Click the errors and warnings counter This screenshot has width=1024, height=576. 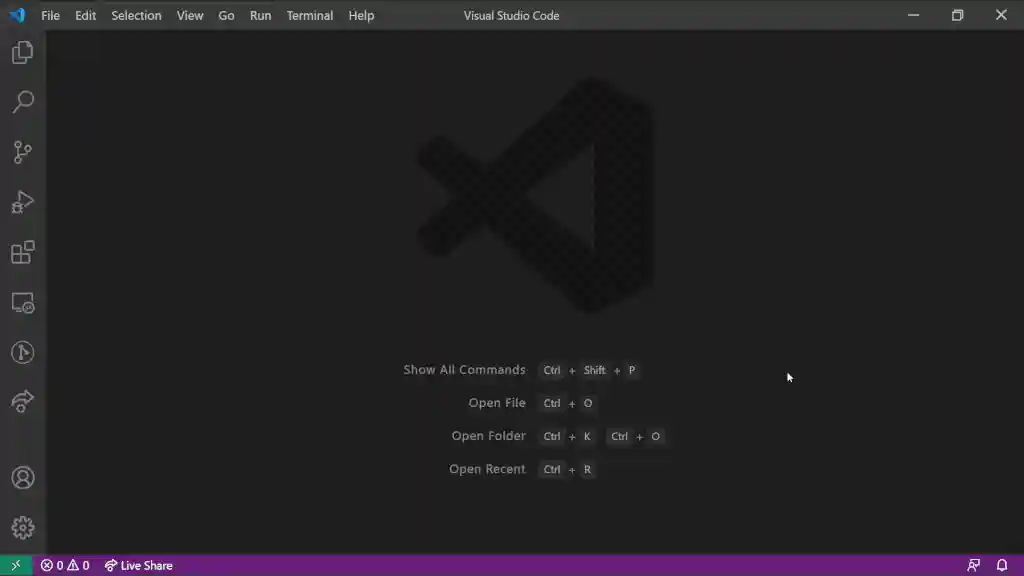click(64, 565)
